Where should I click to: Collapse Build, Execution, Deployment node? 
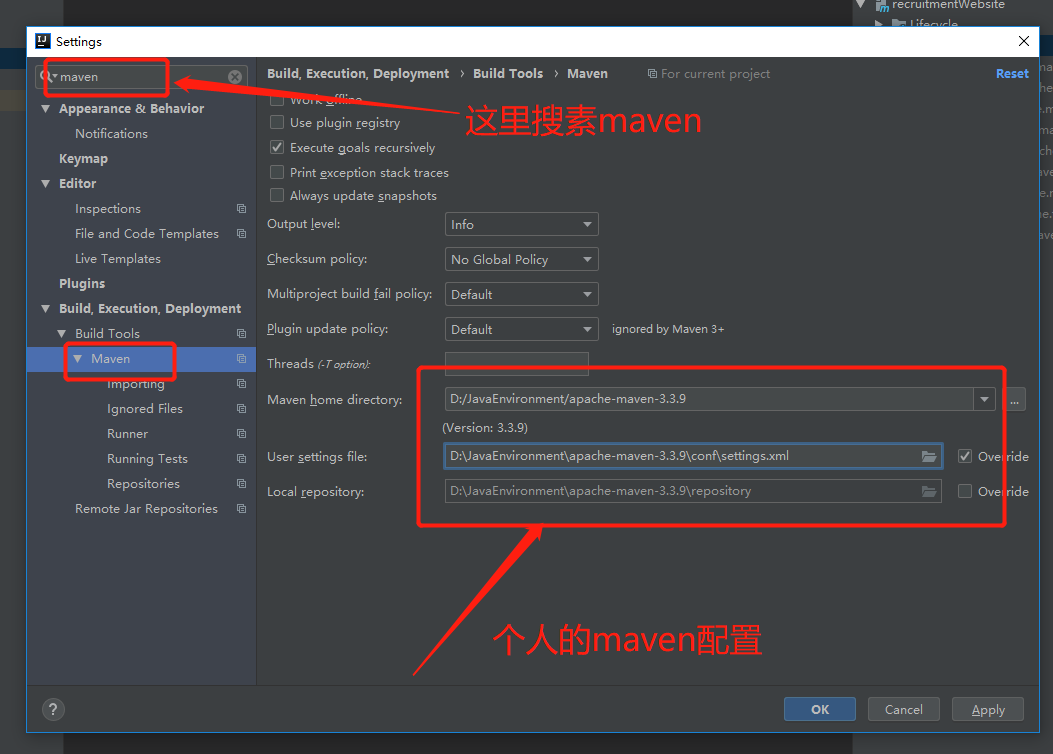(x=46, y=309)
